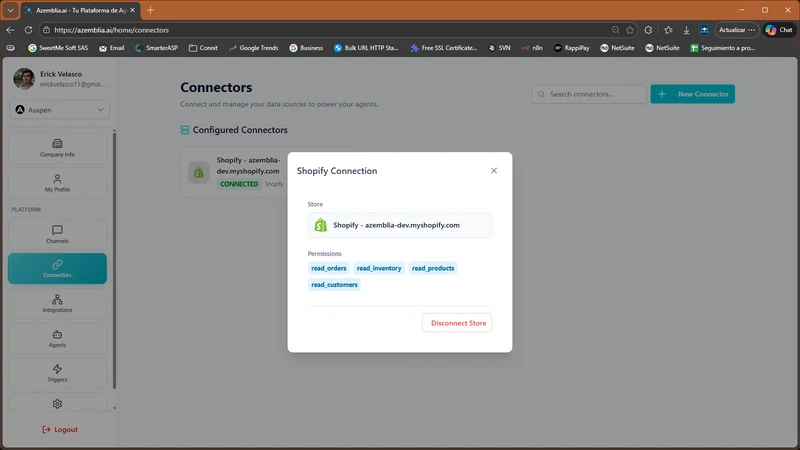Select the read_customers permission tag
800x450 pixels.
tap(334, 285)
